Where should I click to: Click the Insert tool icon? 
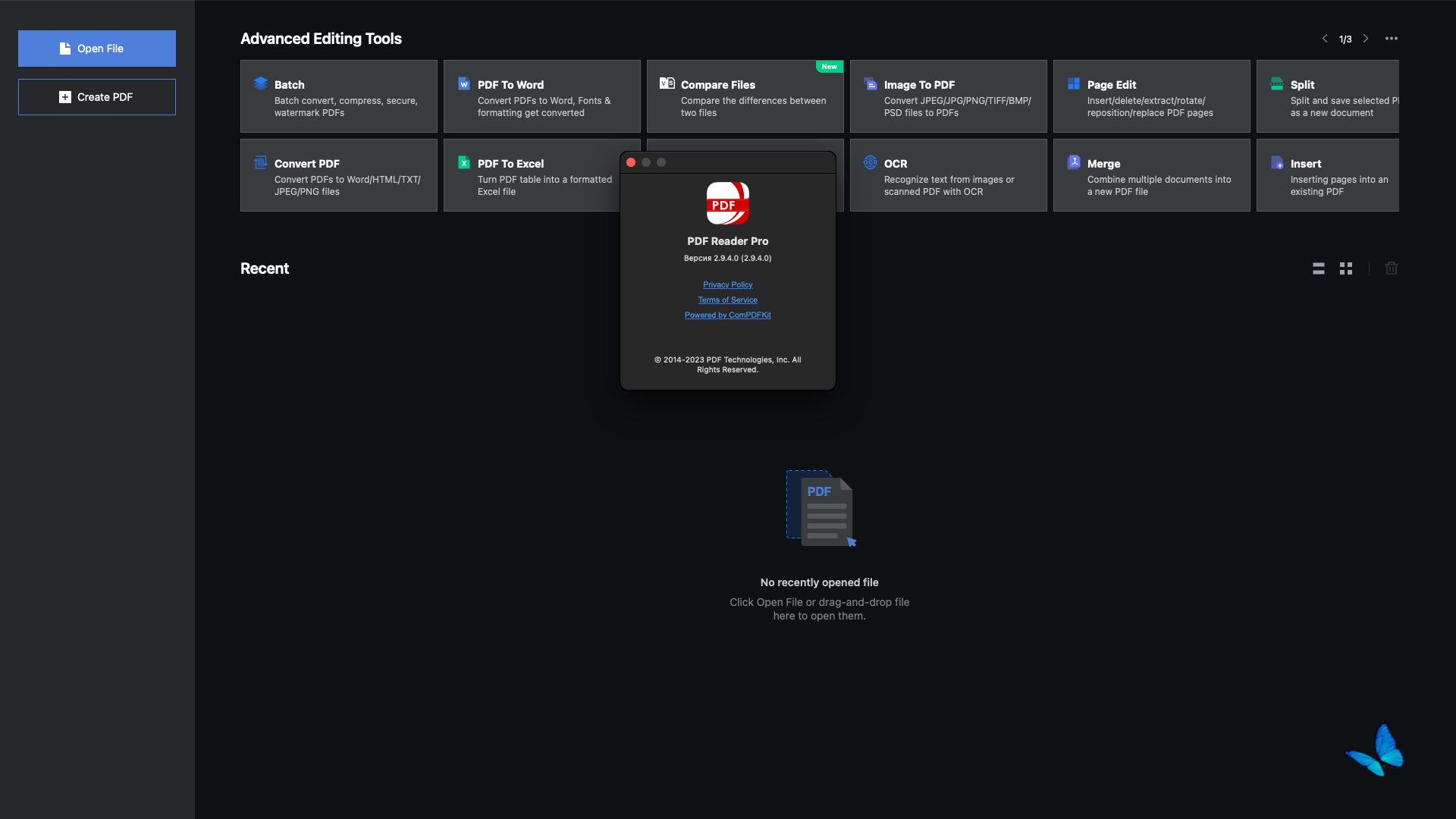[x=1277, y=162]
